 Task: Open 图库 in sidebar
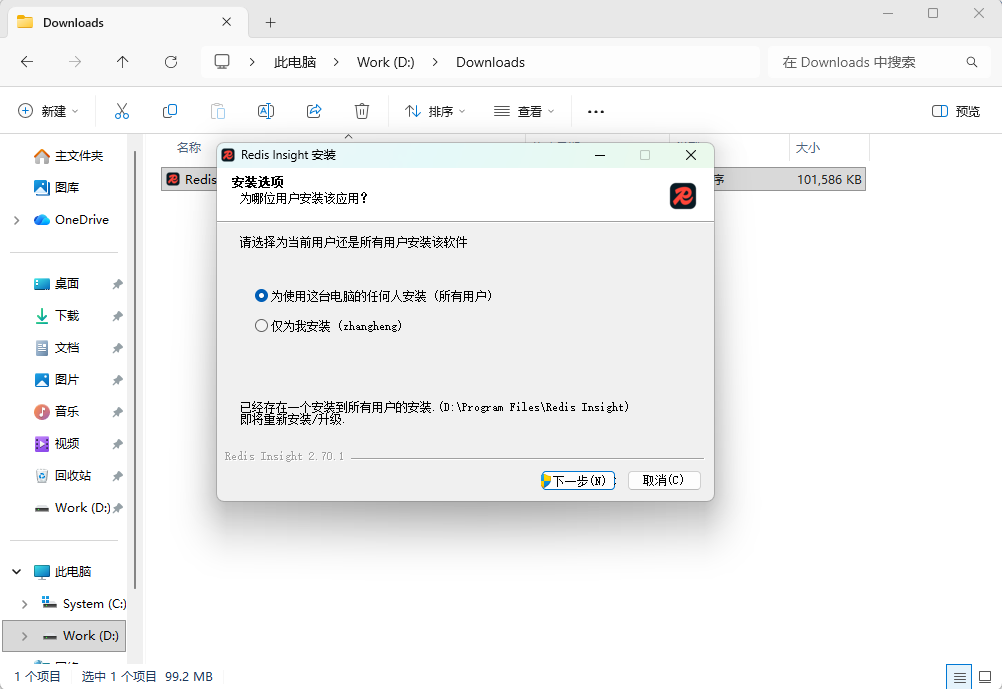56,187
